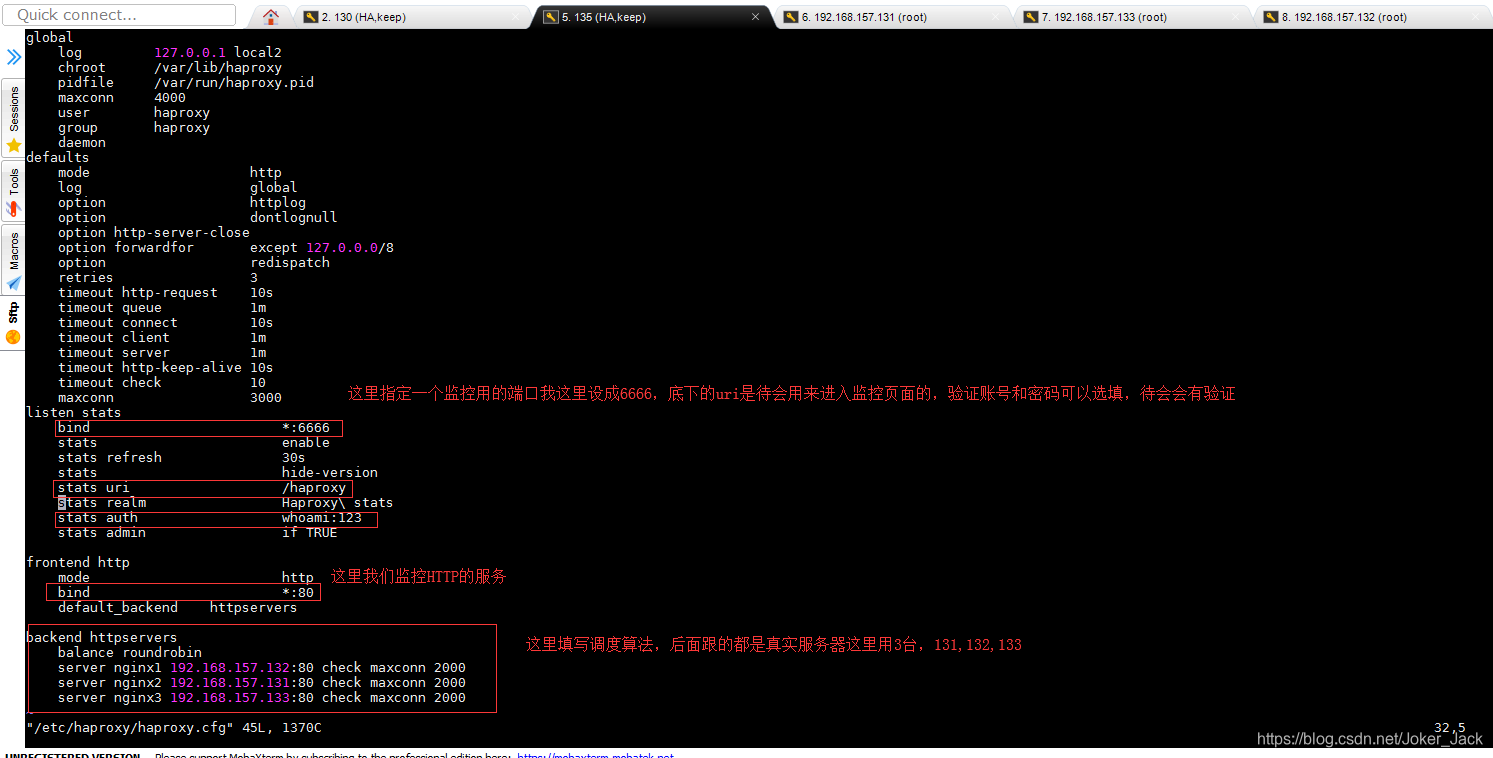The height and width of the screenshot is (758, 1493).
Task: Click the 'defaults' section line
Action: pos(58,157)
